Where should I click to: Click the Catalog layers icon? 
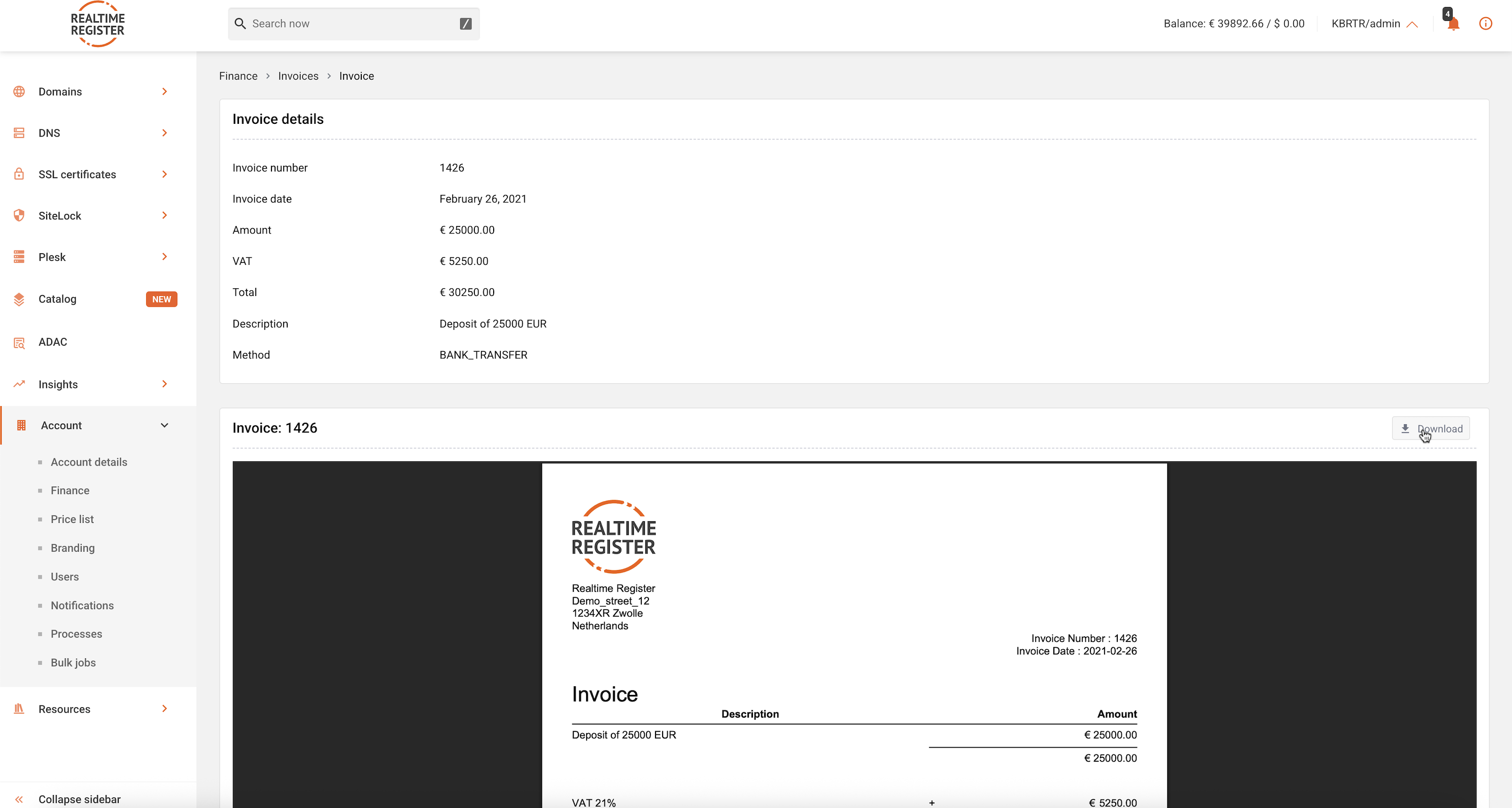(x=19, y=299)
